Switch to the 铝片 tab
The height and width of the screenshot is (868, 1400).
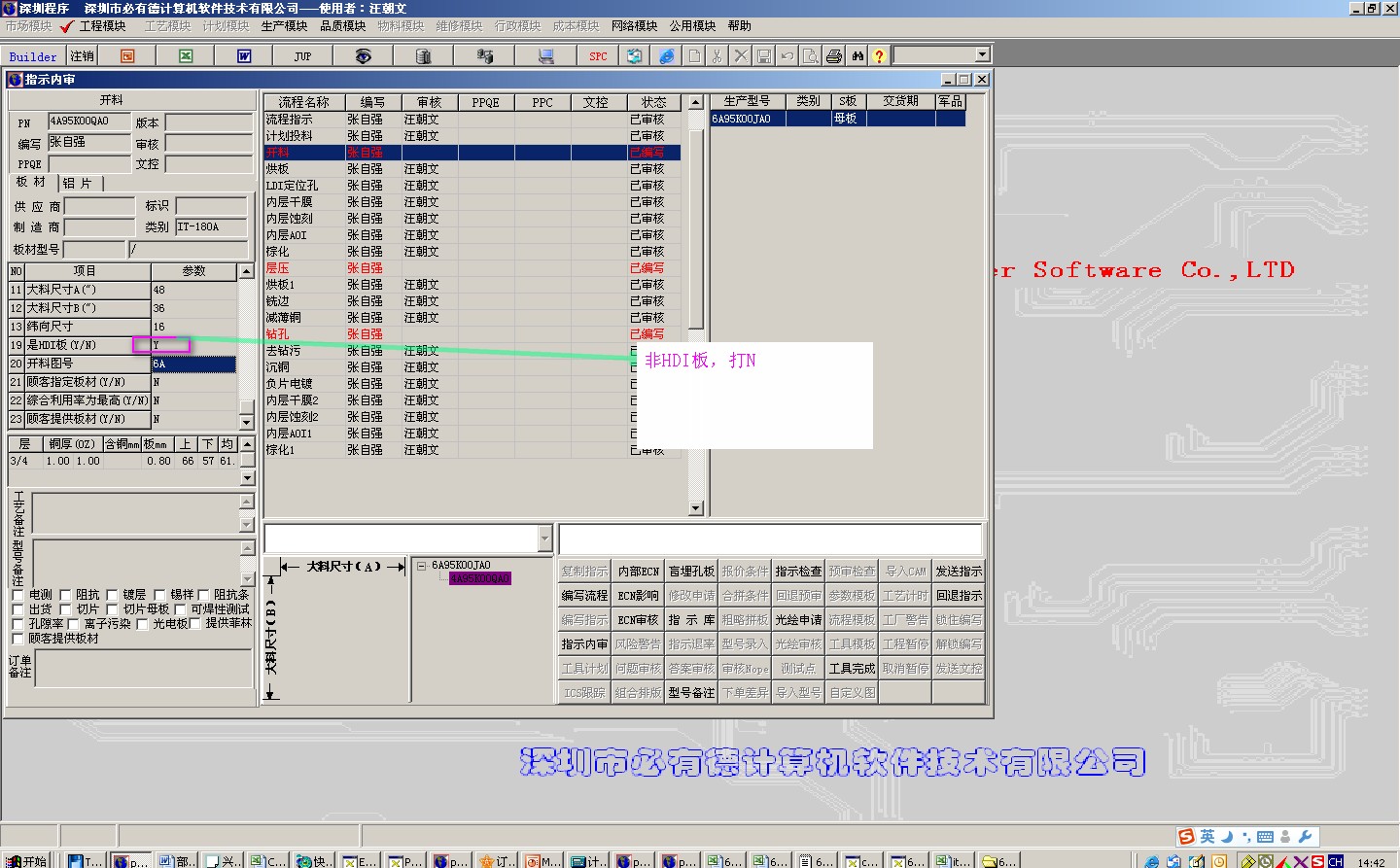(x=78, y=183)
